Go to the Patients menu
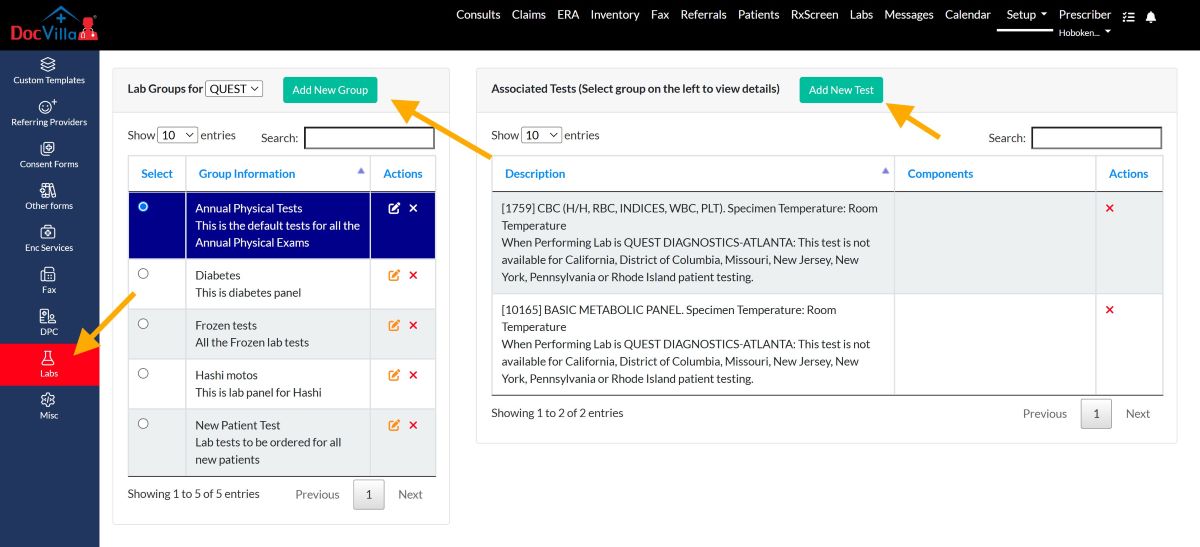Image resolution: width=1200 pixels, height=547 pixels. pos(758,15)
